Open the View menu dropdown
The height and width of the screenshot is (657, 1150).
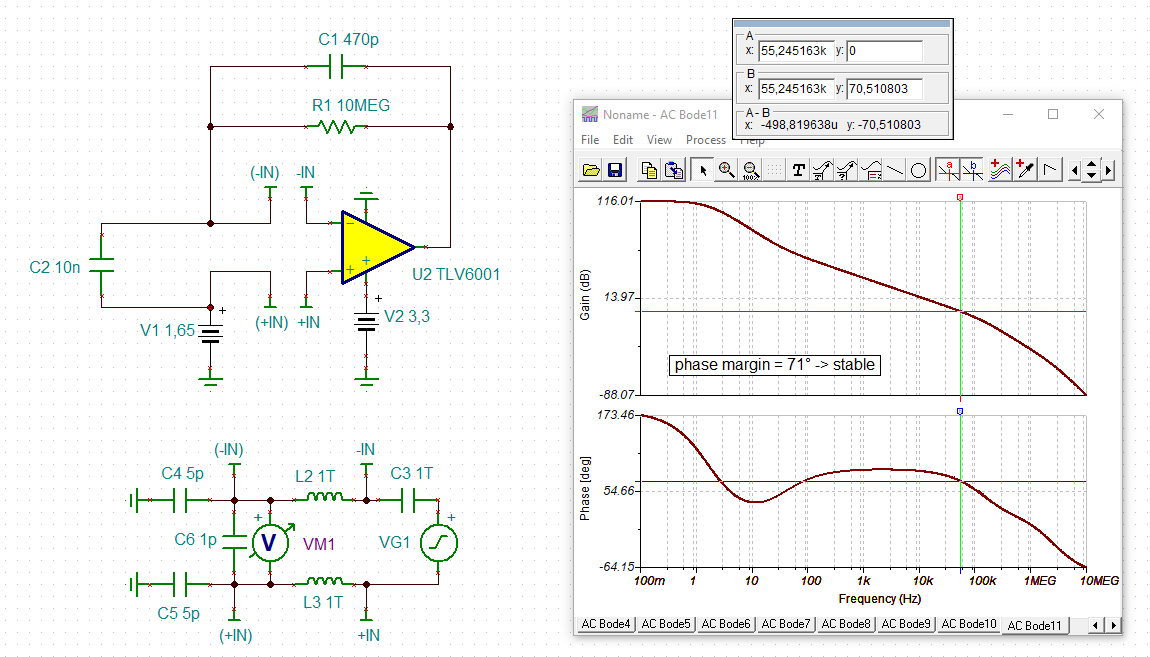coord(659,139)
